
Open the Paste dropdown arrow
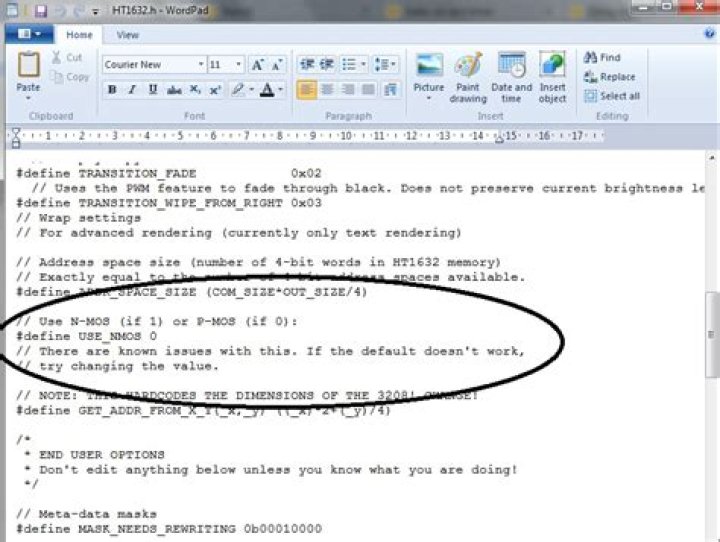tap(28, 98)
